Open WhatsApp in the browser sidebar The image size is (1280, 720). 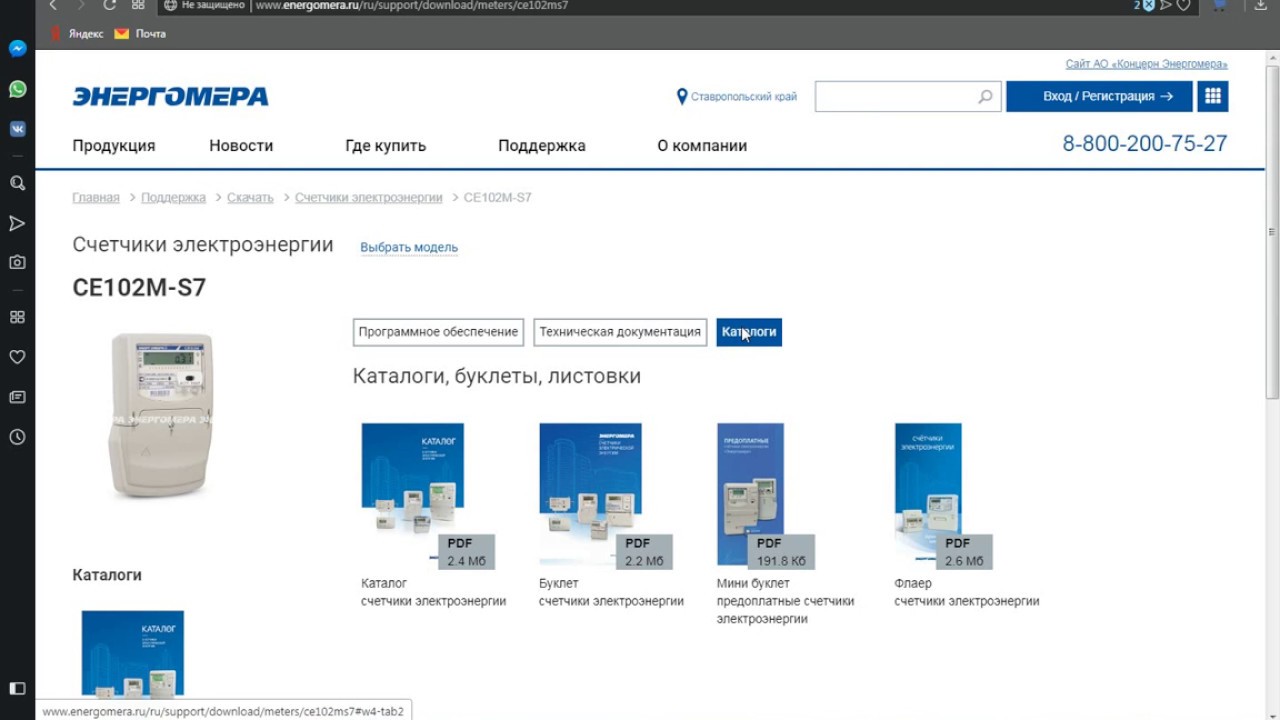[x=17, y=89]
